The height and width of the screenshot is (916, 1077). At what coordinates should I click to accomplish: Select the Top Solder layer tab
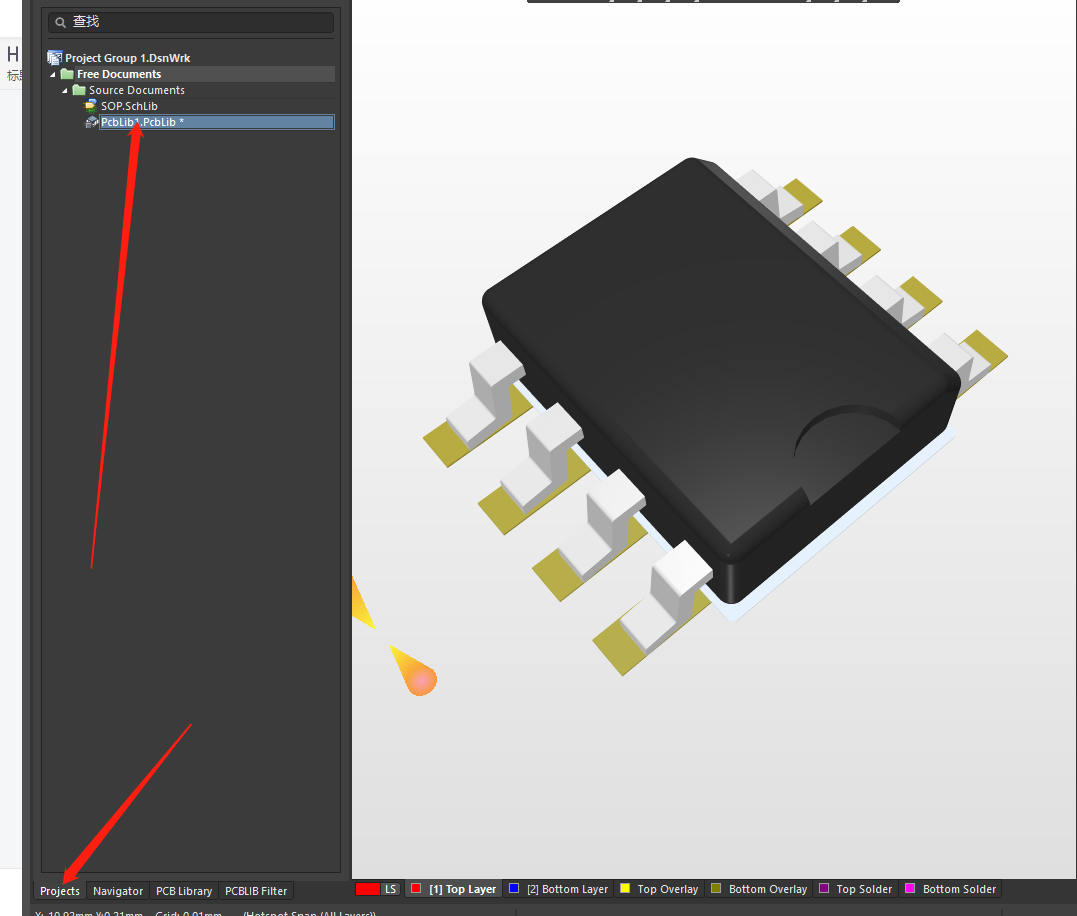click(x=856, y=889)
